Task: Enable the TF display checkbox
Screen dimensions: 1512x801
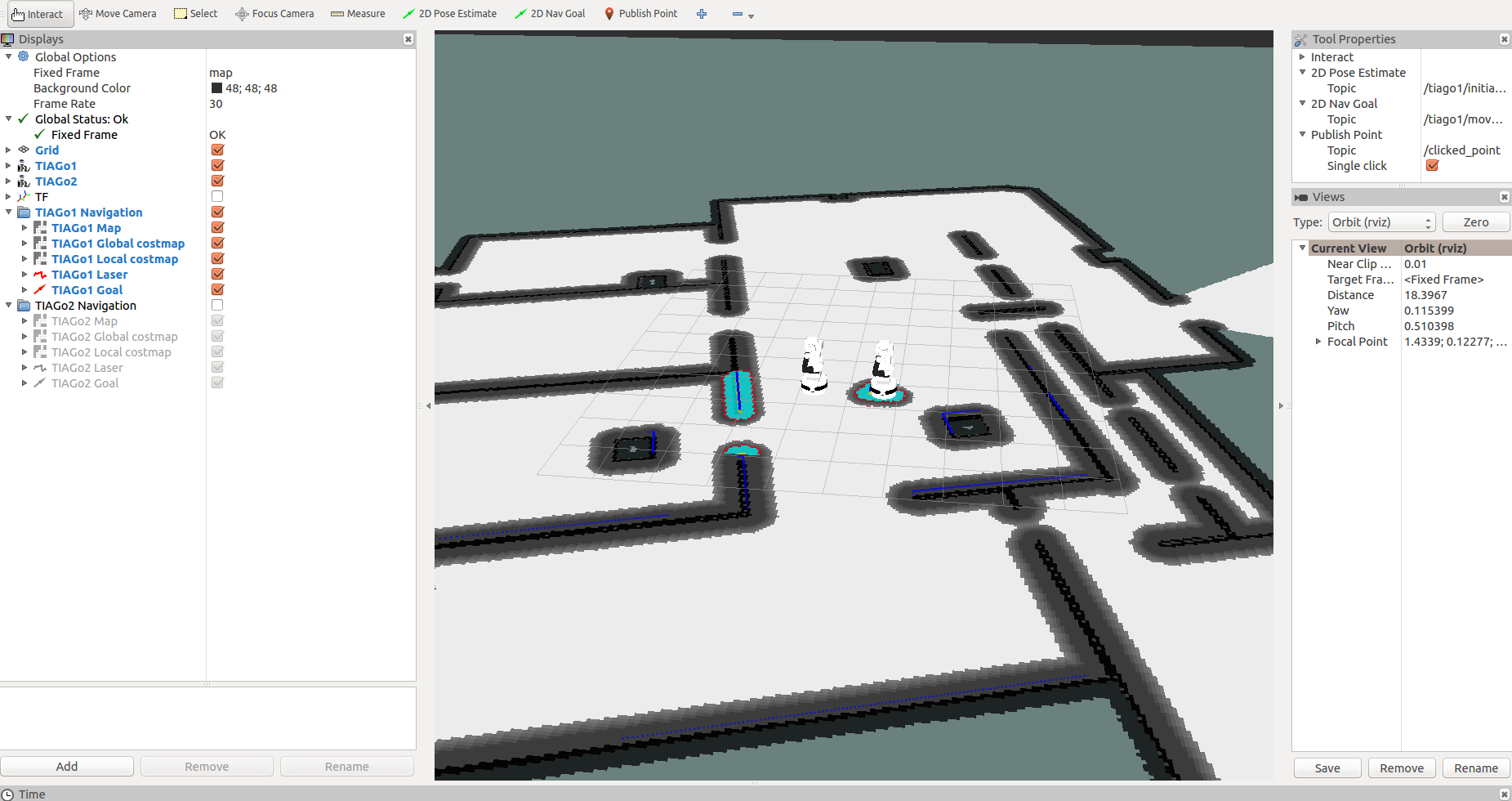Action: point(217,197)
